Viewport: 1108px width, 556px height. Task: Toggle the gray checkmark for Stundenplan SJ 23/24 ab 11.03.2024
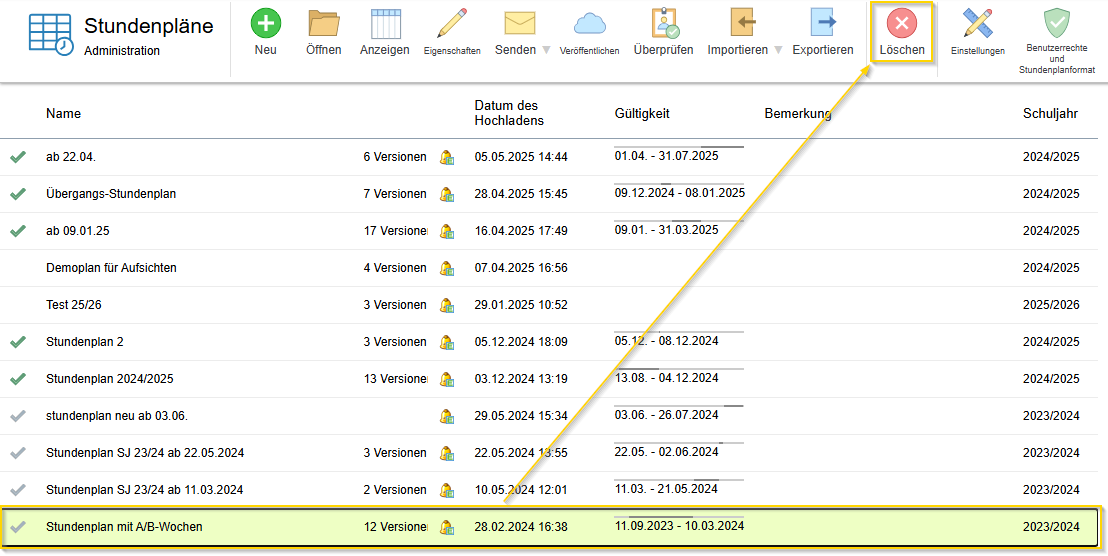click(x=18, y=489)
